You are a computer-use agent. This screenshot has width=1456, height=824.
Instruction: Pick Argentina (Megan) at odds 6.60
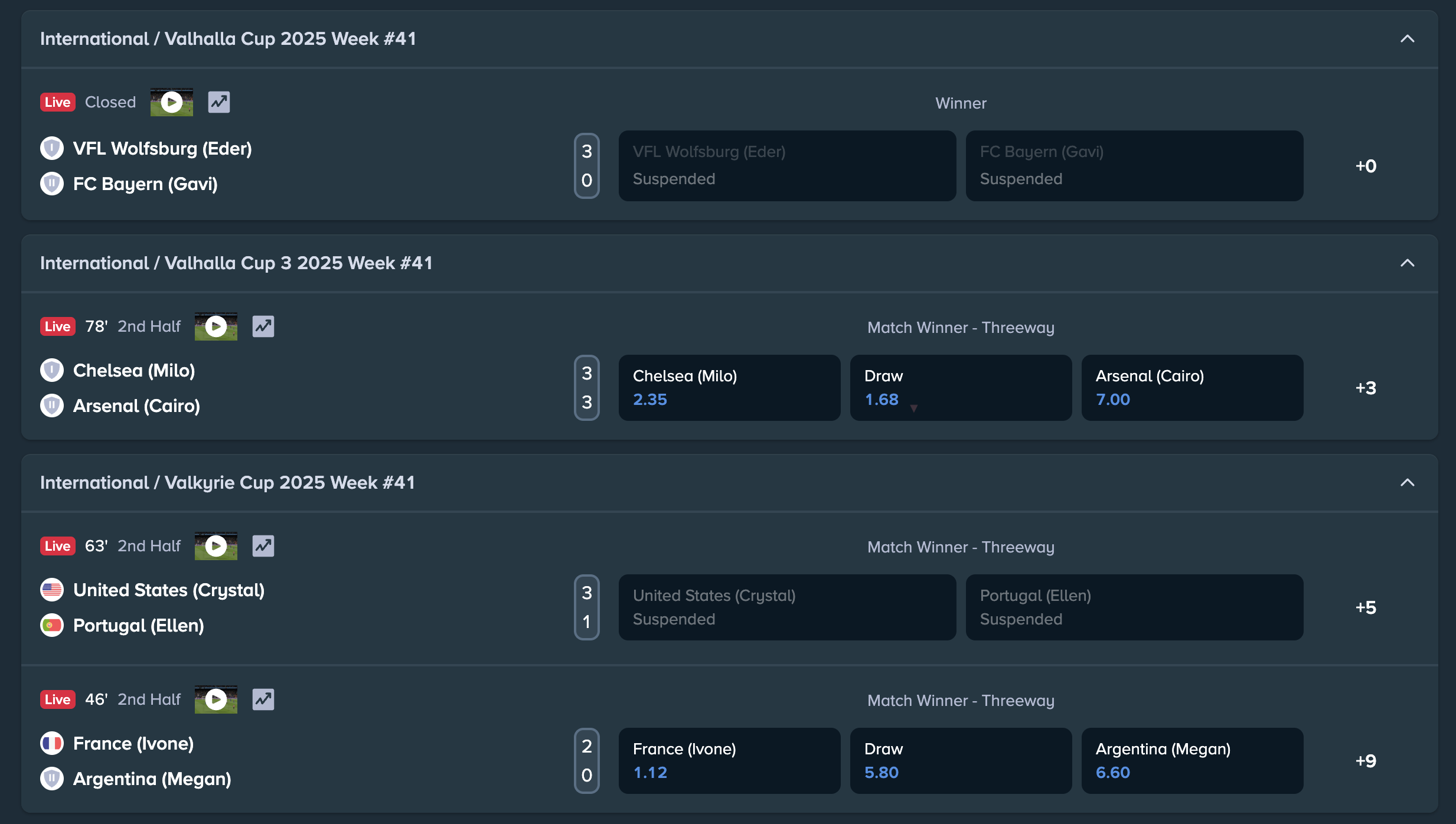[x=1192, y=761]
